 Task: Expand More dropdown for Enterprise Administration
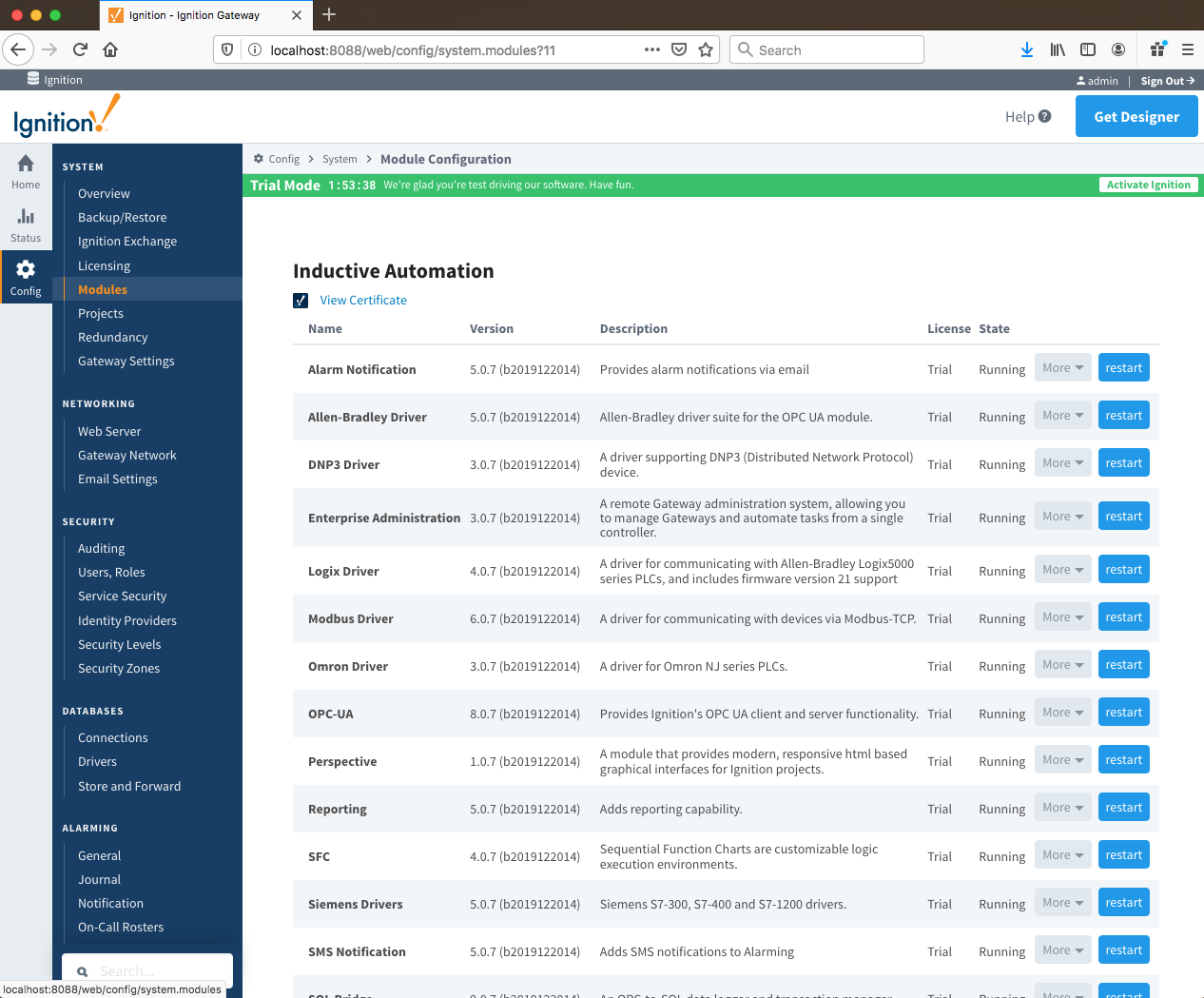(x=1062, y=517)
